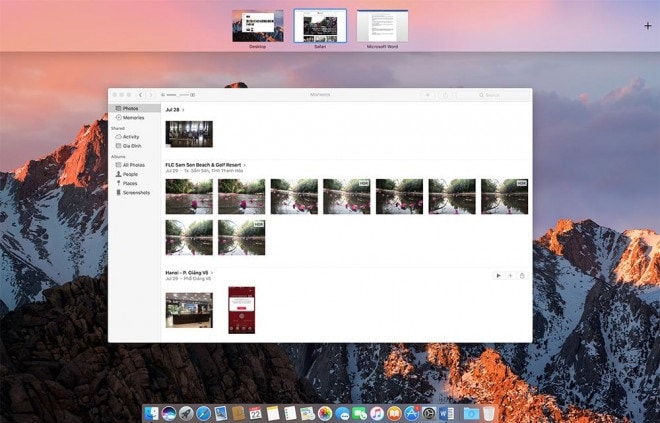Launch Siri from the Dock
Image resolution: width=660 pixels, height=423 pixels.
[169, 414]
